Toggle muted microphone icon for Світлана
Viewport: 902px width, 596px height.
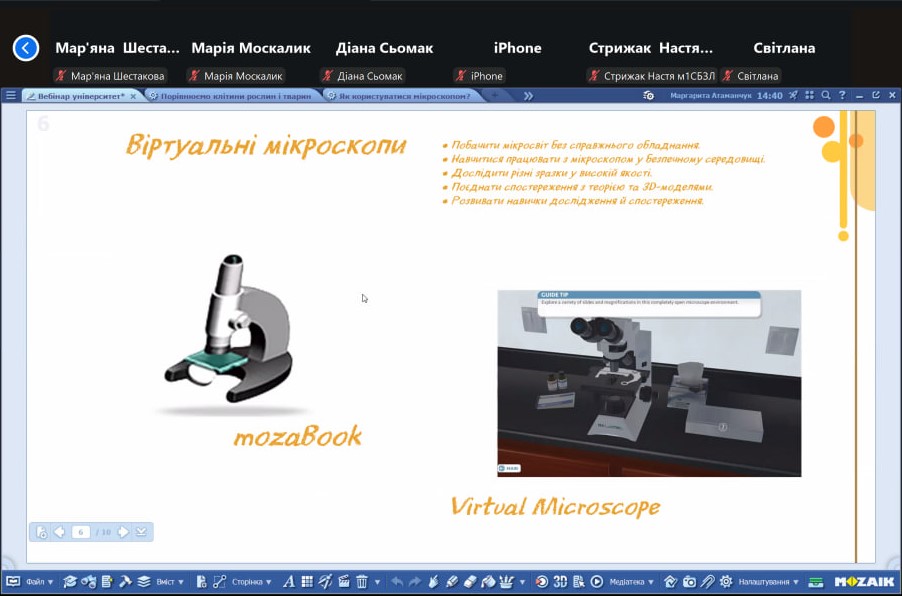pos(728,76)
